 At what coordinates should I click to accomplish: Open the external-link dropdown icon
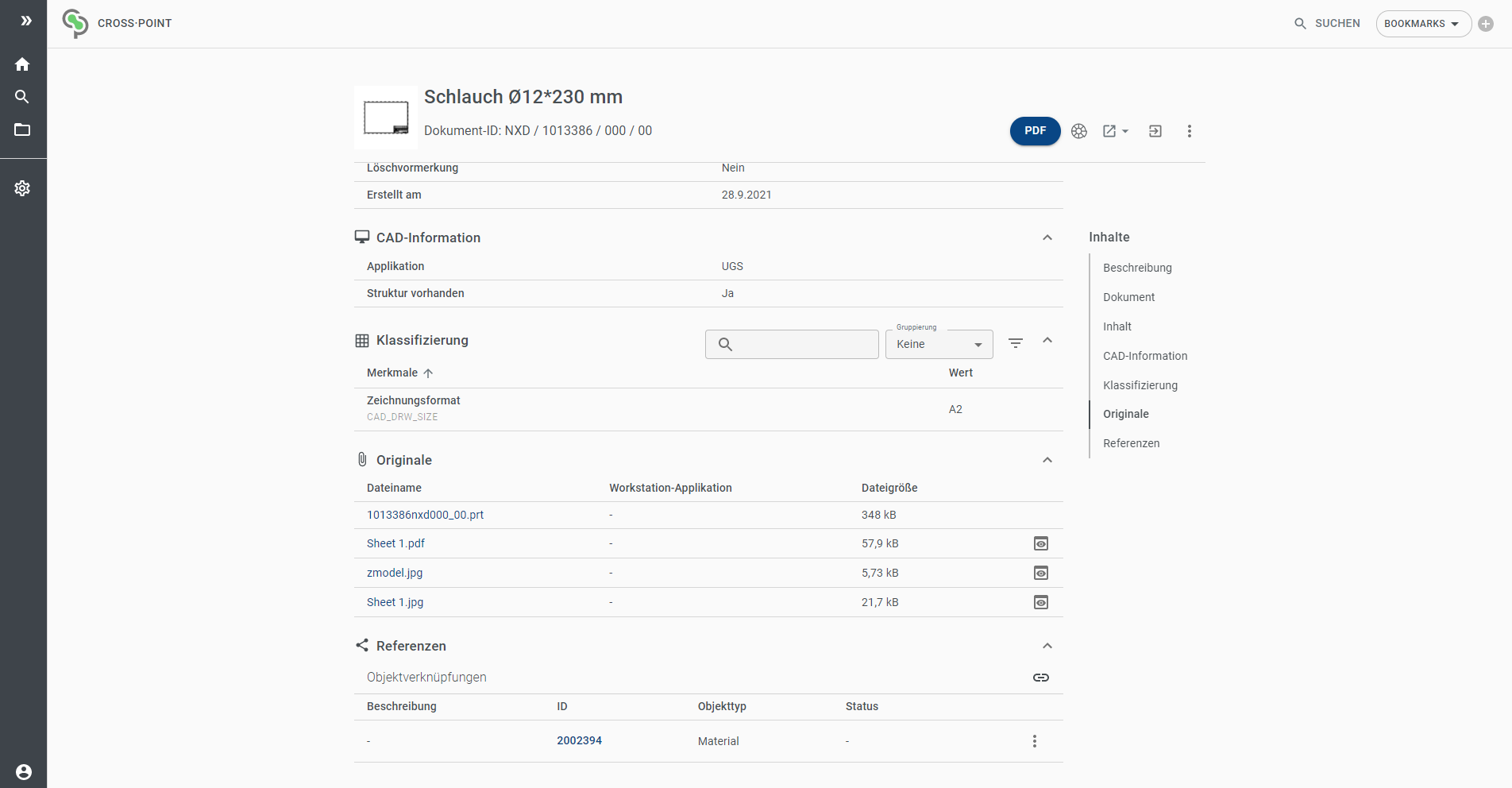pyautogui.click(x=1115, y=131)
